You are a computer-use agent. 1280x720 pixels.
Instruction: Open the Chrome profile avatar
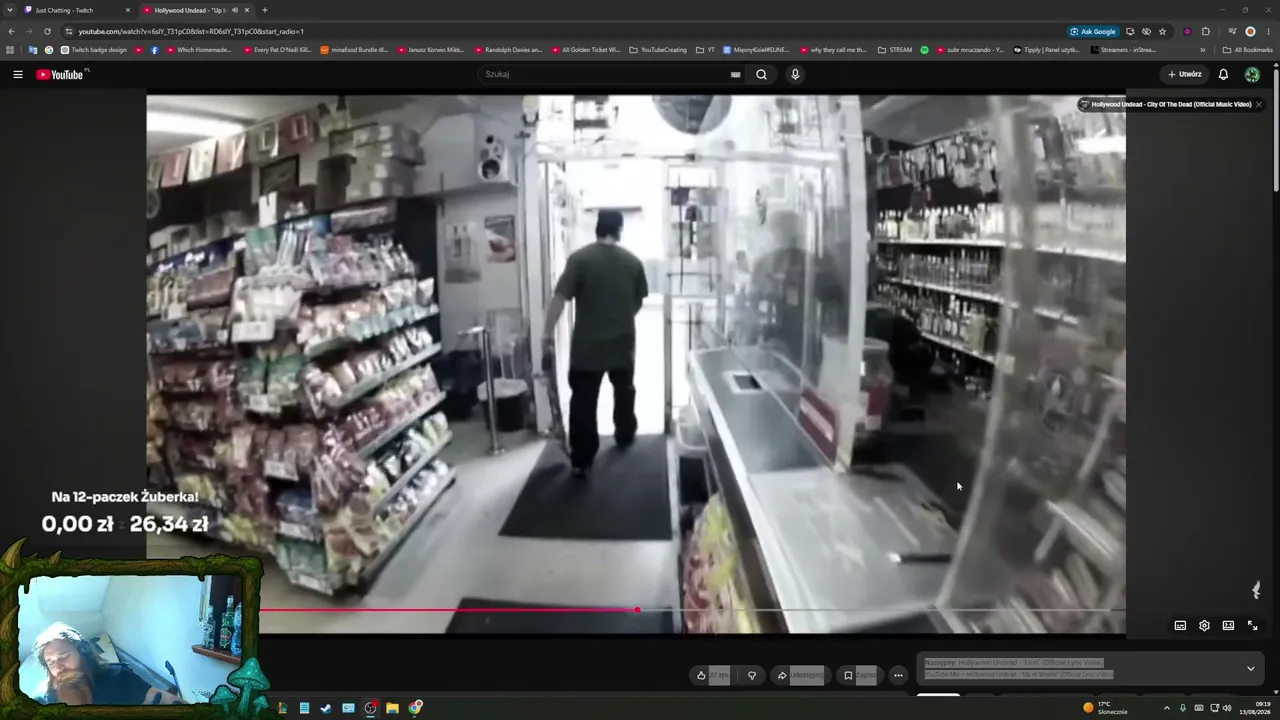pyautogui.click(x=1250, y=31)
